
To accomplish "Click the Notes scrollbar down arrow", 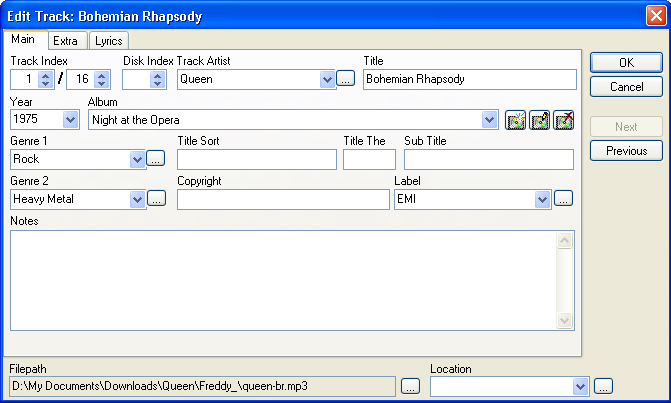I will tap(564, 320).
